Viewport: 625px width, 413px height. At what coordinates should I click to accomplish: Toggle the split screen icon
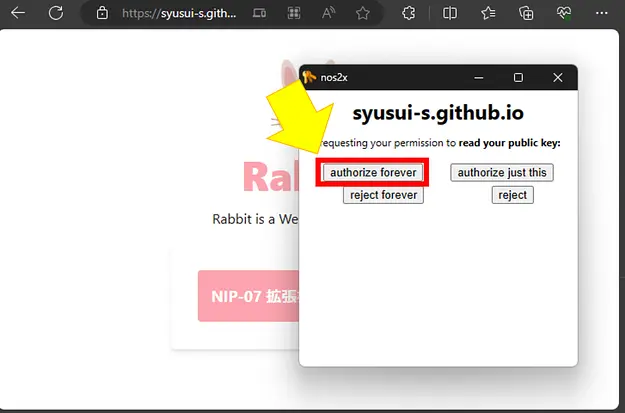click(450, 13)
